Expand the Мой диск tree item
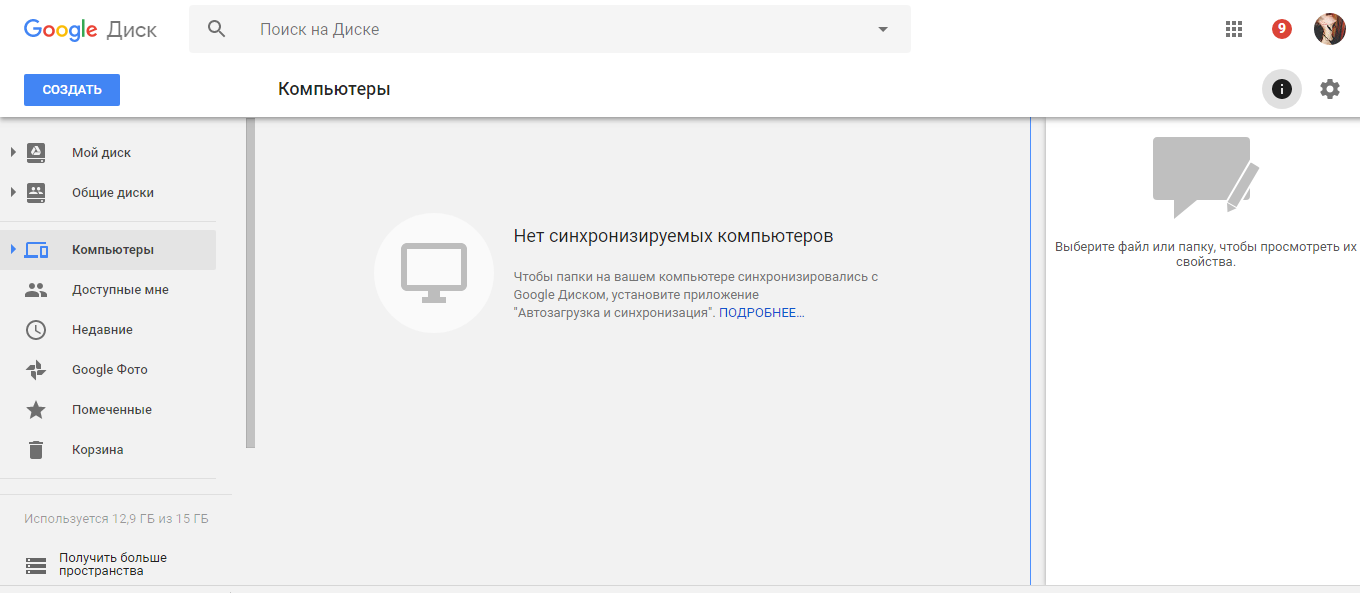Viewport: 1360px width, 593px height. point(13,152)
